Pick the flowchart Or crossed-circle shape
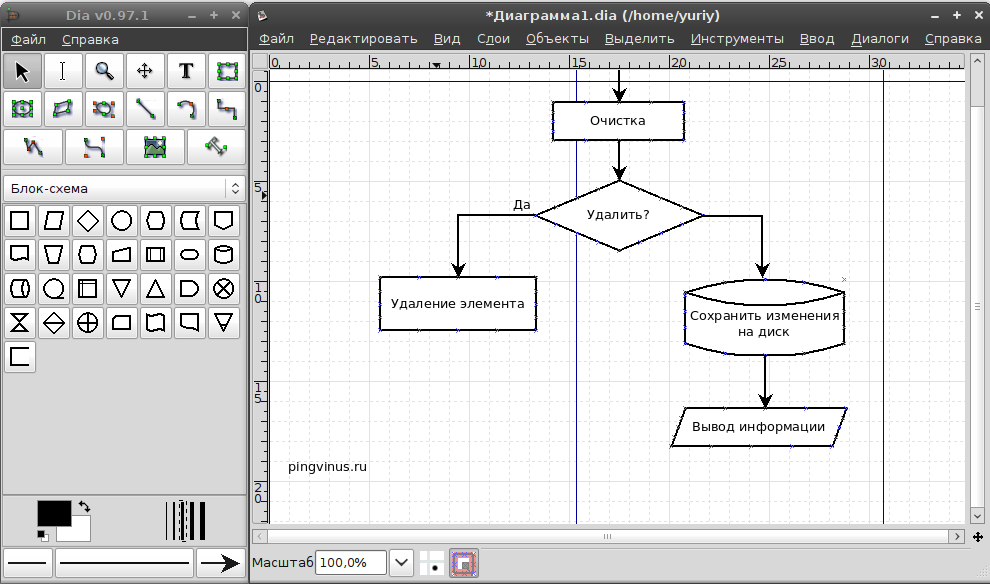The image size is (990, 584). pyautogui.click(x=88, y=323)
